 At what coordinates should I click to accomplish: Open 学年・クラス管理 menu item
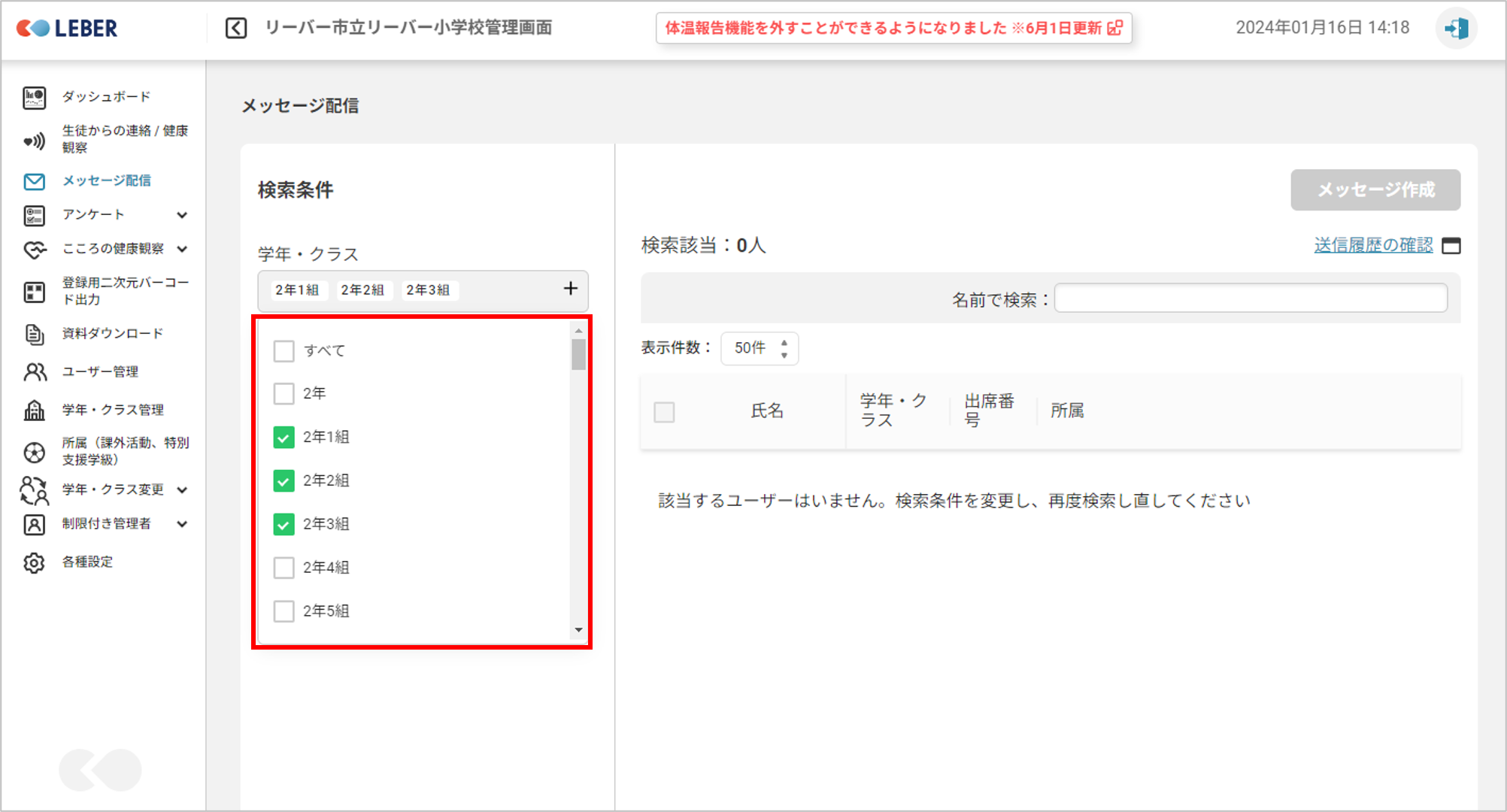(x=113, y=410)
